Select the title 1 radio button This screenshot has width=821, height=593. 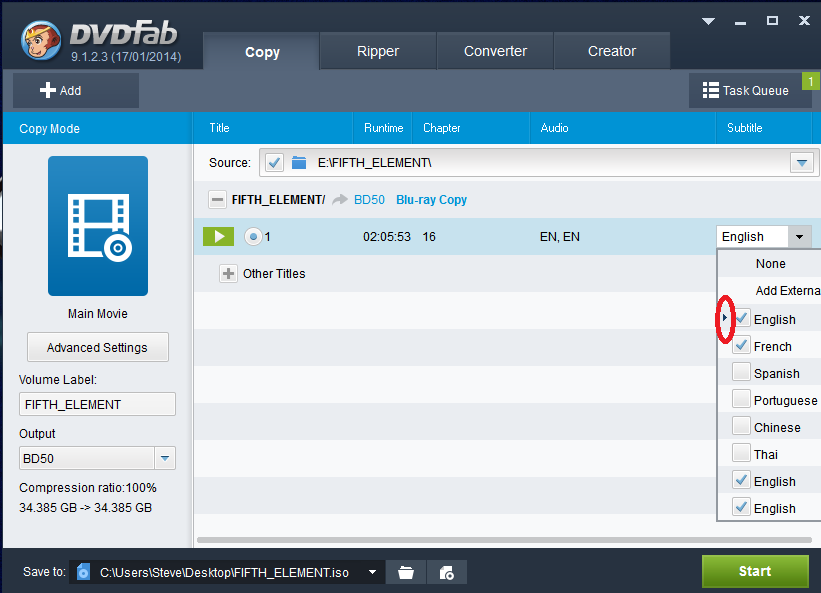click(253, 237)
